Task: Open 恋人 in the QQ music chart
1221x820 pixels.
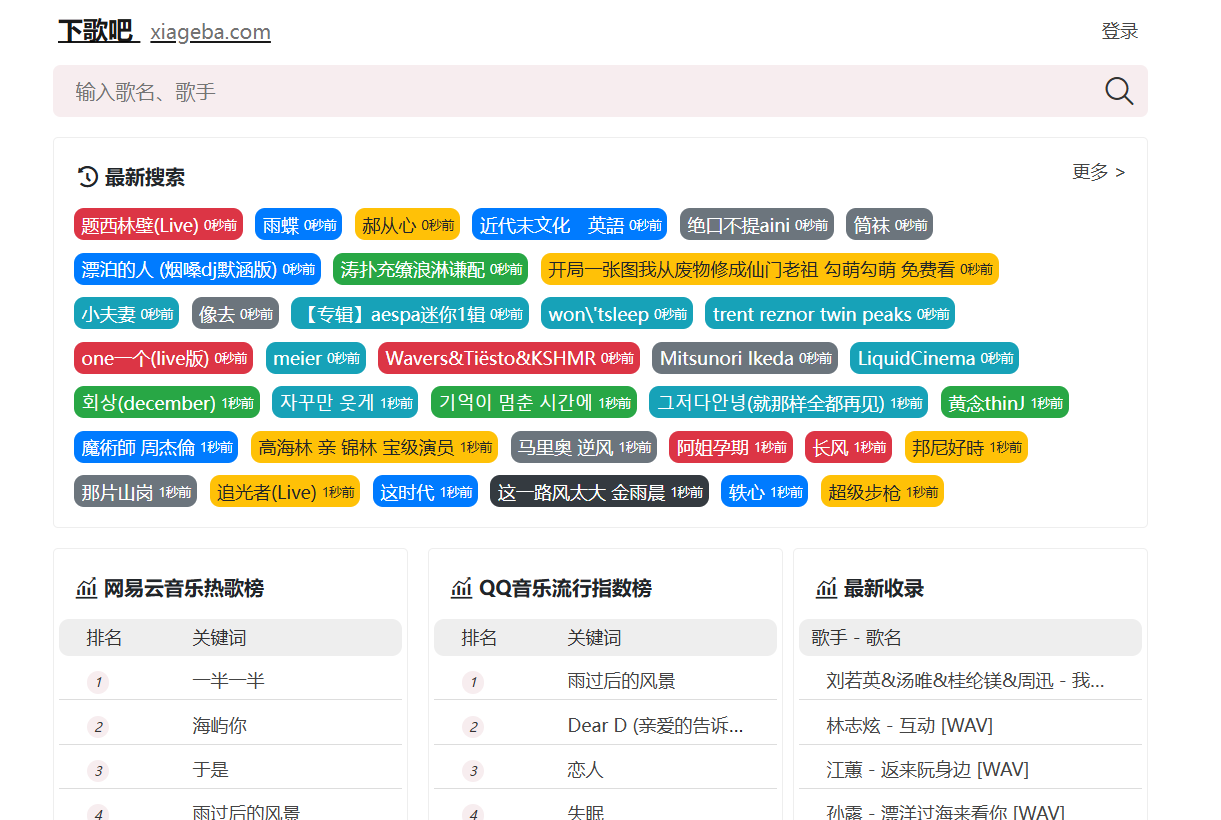Action: (585, 770)
